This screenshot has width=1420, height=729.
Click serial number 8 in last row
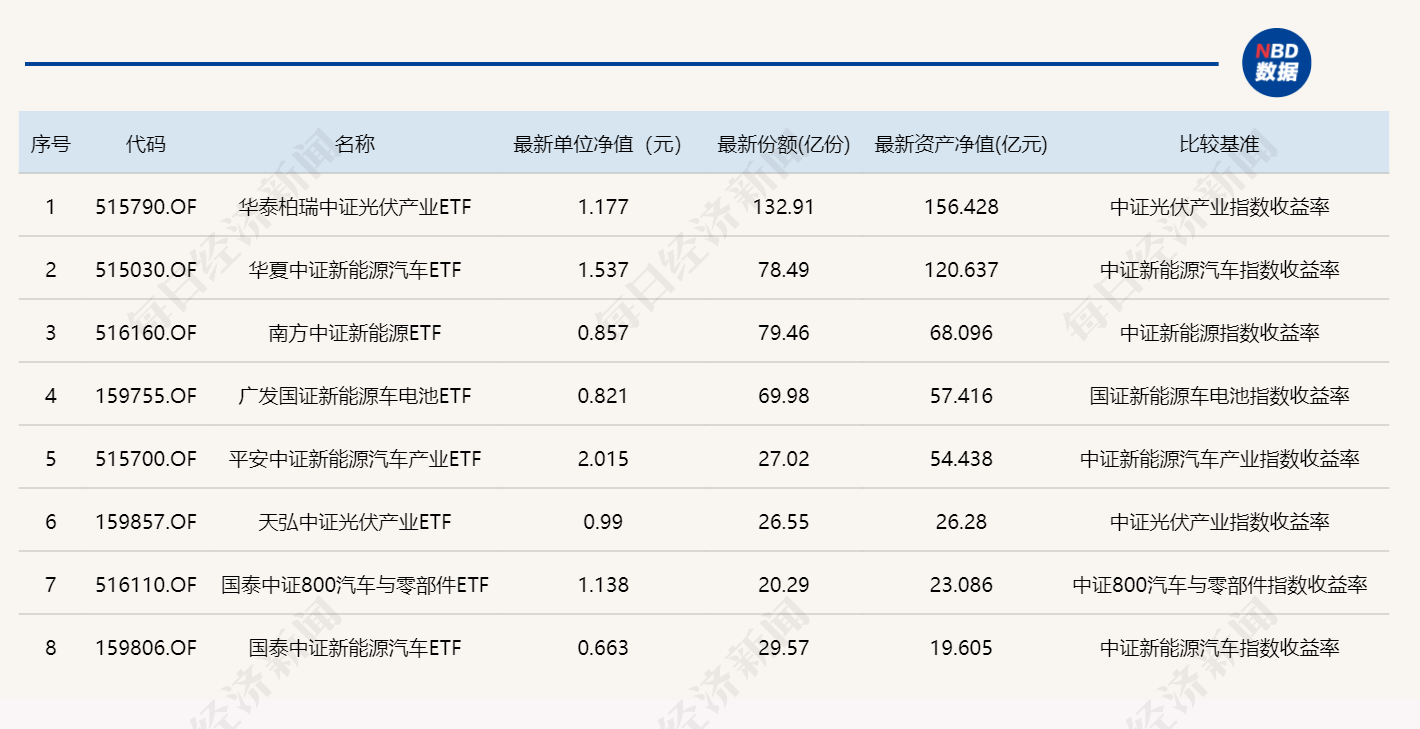[x=50, y=648]
